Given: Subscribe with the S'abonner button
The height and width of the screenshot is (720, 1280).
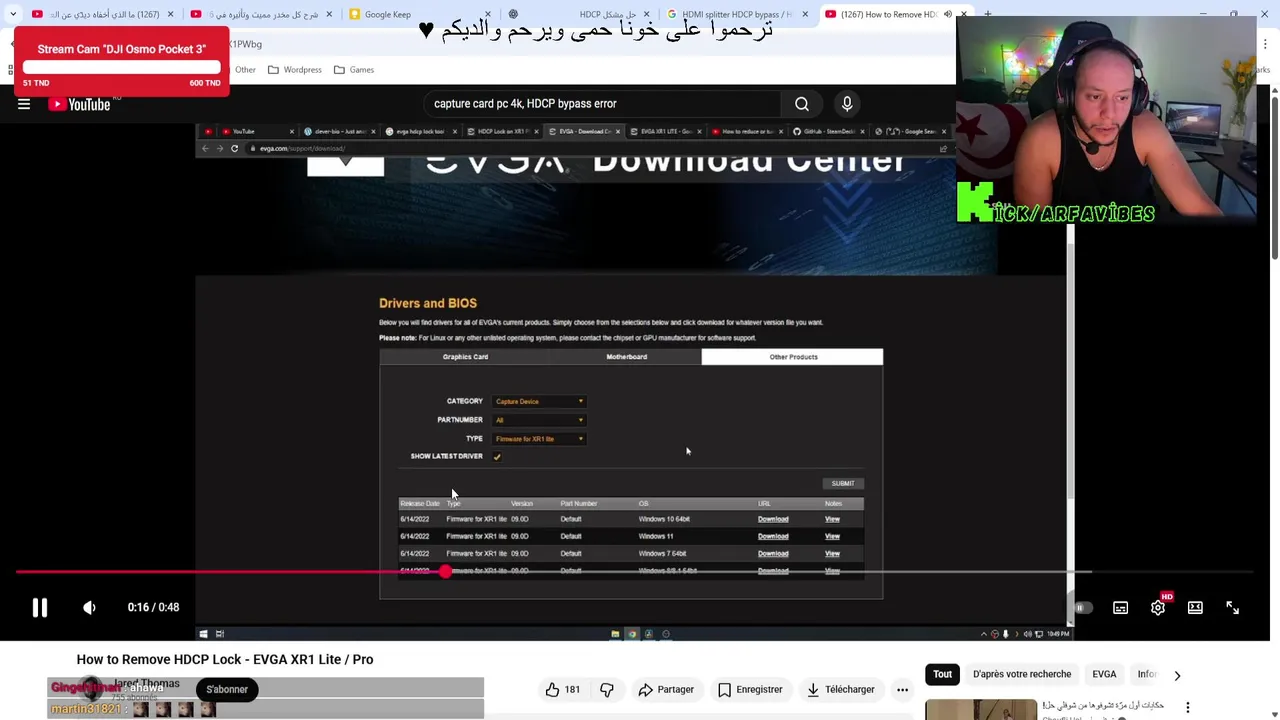Looking at the screenshot, I should (x=227, y=689).
